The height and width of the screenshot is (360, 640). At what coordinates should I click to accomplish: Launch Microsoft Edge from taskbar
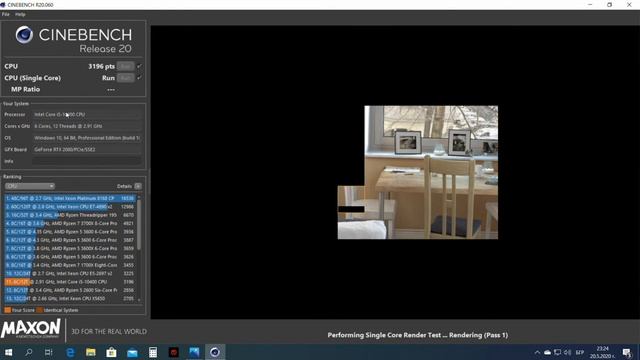(x=70, y=352)
